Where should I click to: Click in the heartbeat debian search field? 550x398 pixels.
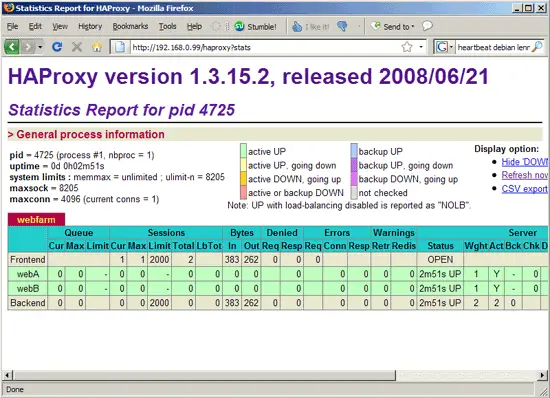(x=493, y=47)
